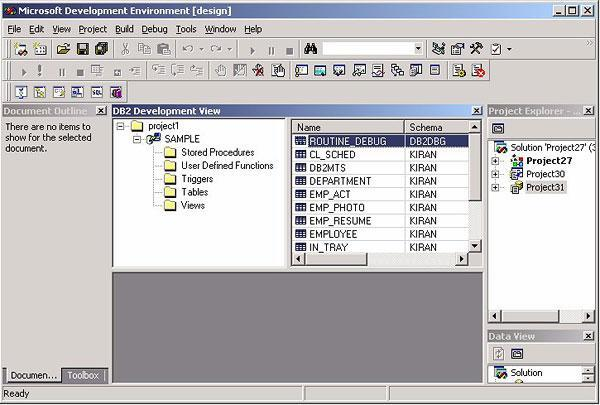Open the Edit menu
This screenshot has width=600, height=405.
(37, 29)
